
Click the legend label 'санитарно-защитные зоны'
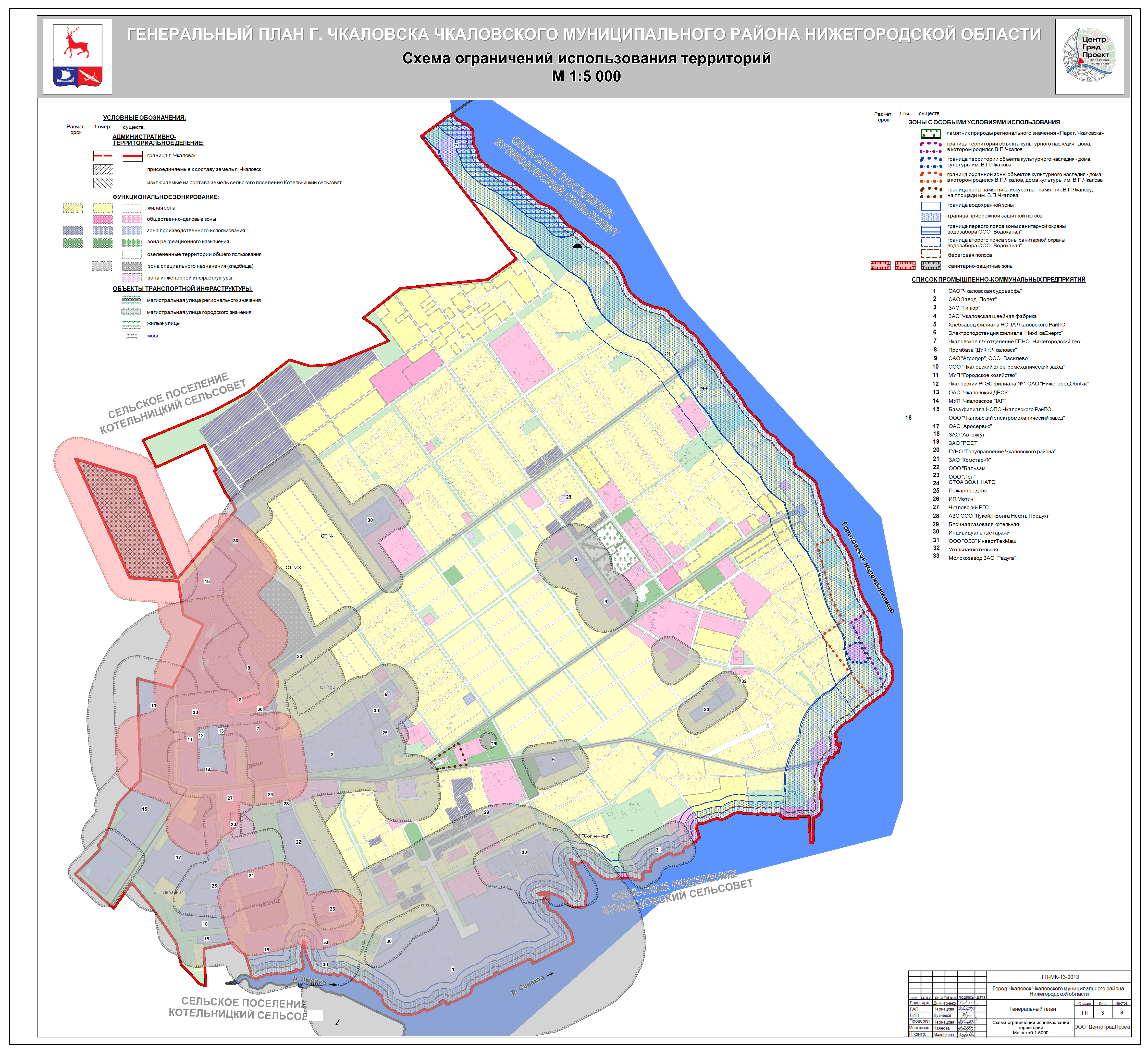[980, 266]
